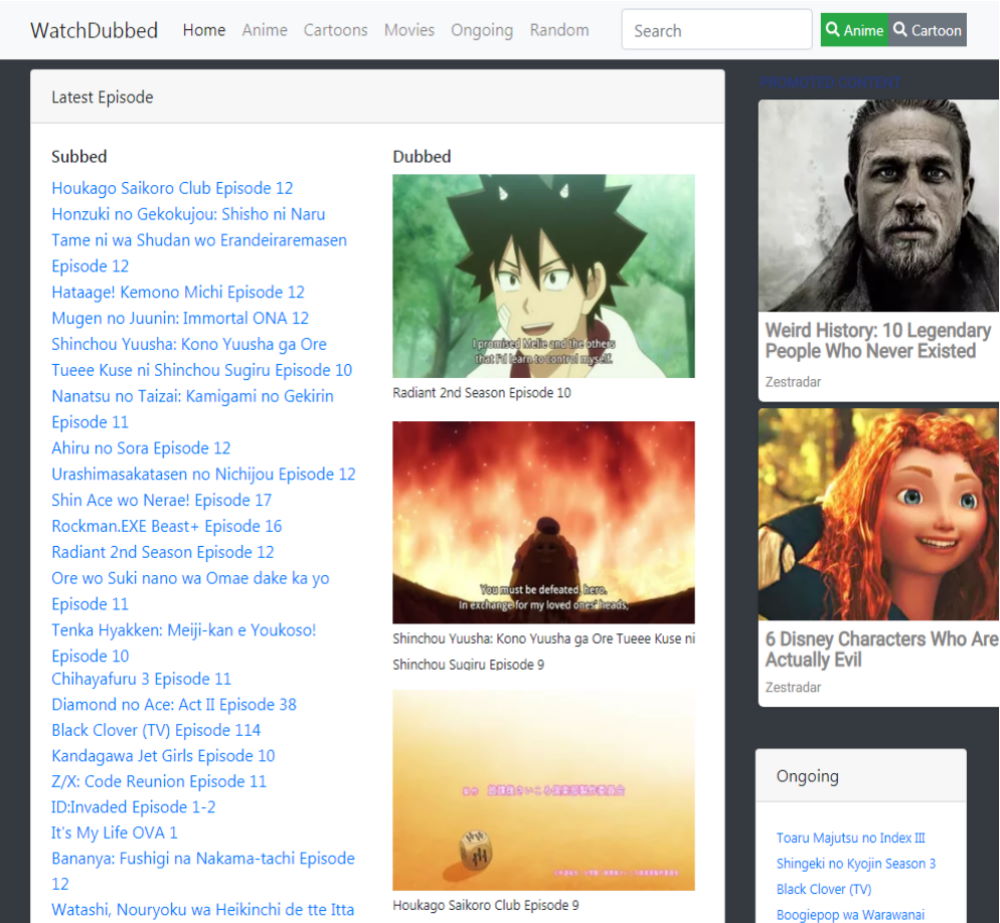Open Boogiepop wa Warawanai
This screenshot has height=923, width=1000.
pyautogui.click(x=850, y=914)
